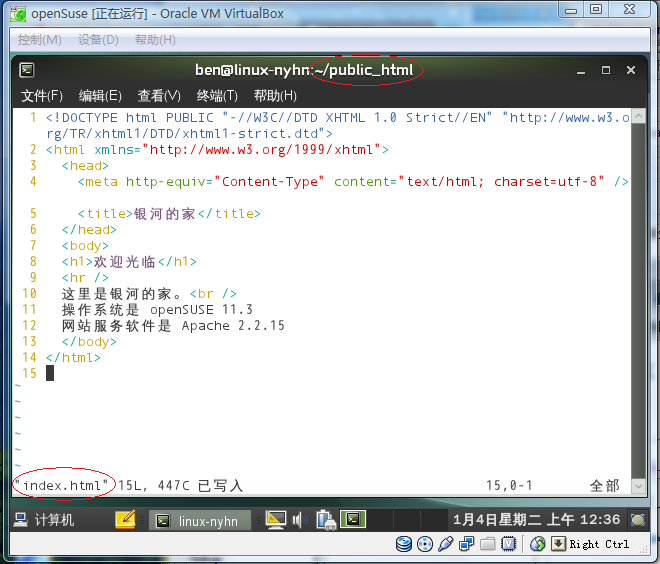Open terminal 查看(V) menu
Screen dimensions: 660x564
click(x=159, y=96)
